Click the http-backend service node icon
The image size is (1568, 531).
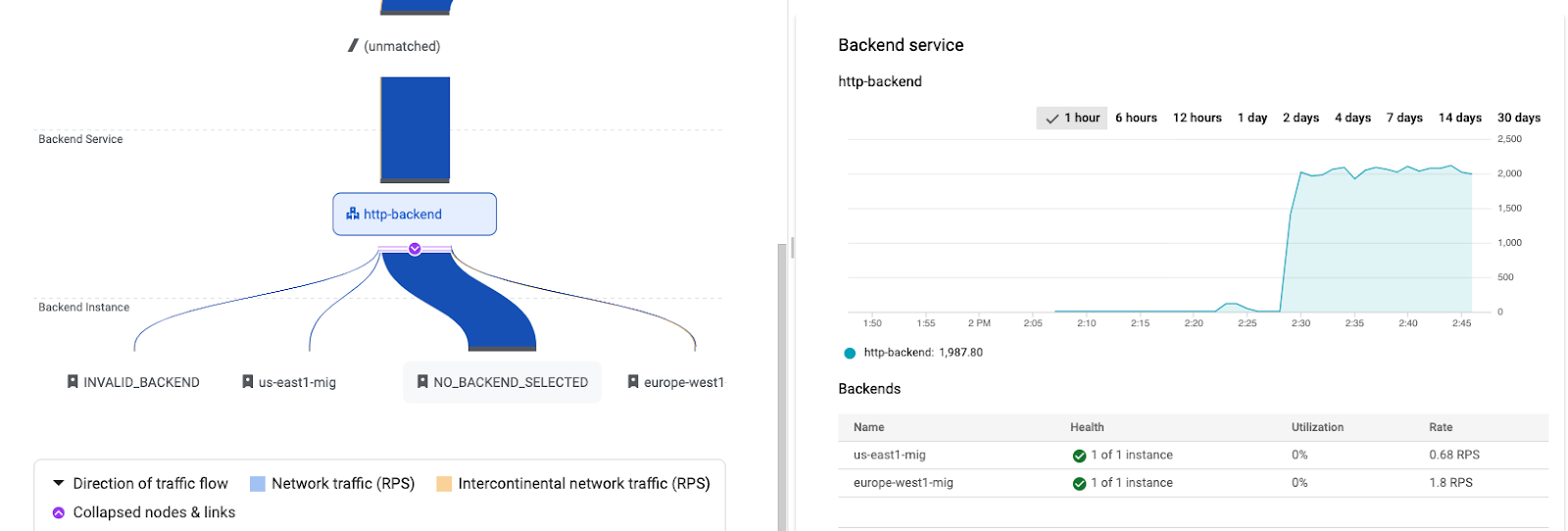point(353,214)
